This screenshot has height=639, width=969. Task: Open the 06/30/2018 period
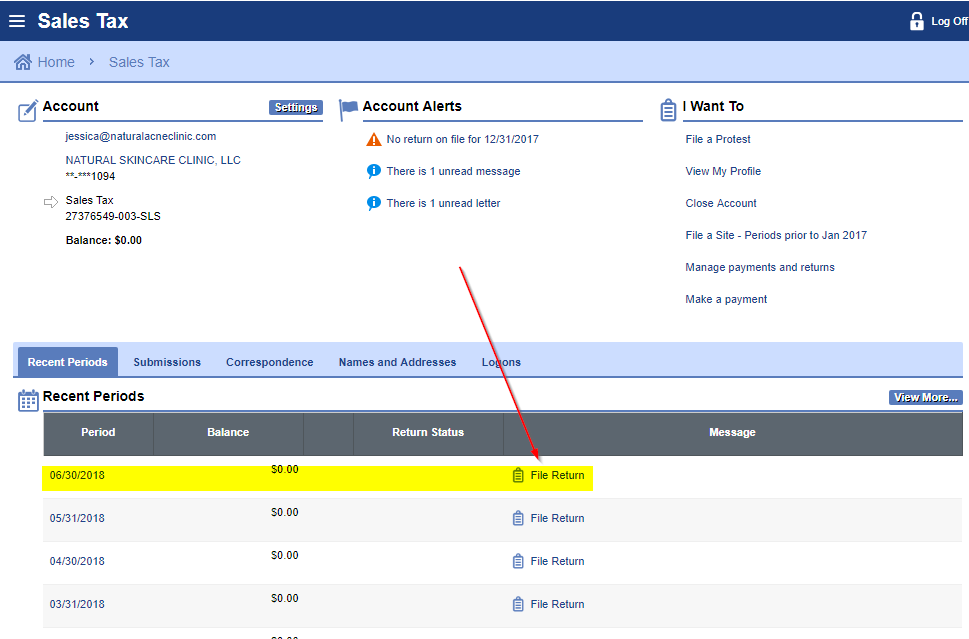tap(77, 475)
